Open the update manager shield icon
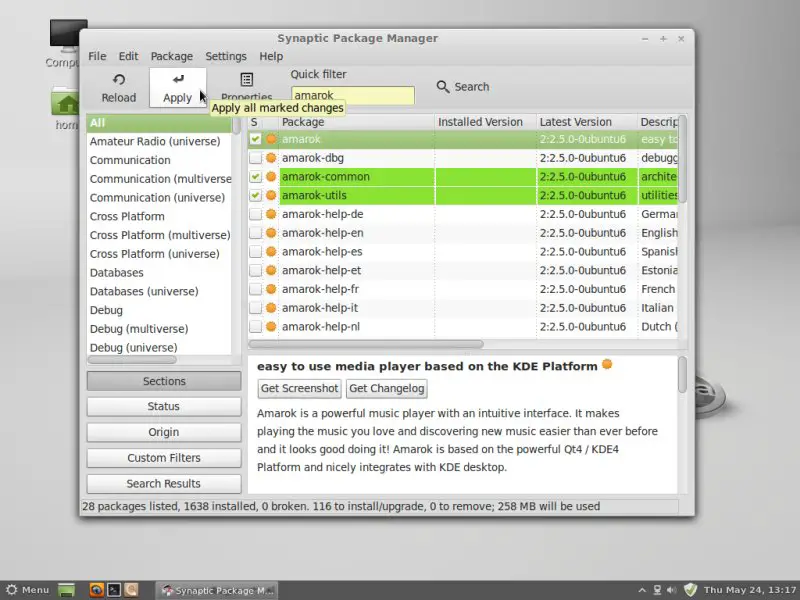The image size is (800, 600). (690, 590)
